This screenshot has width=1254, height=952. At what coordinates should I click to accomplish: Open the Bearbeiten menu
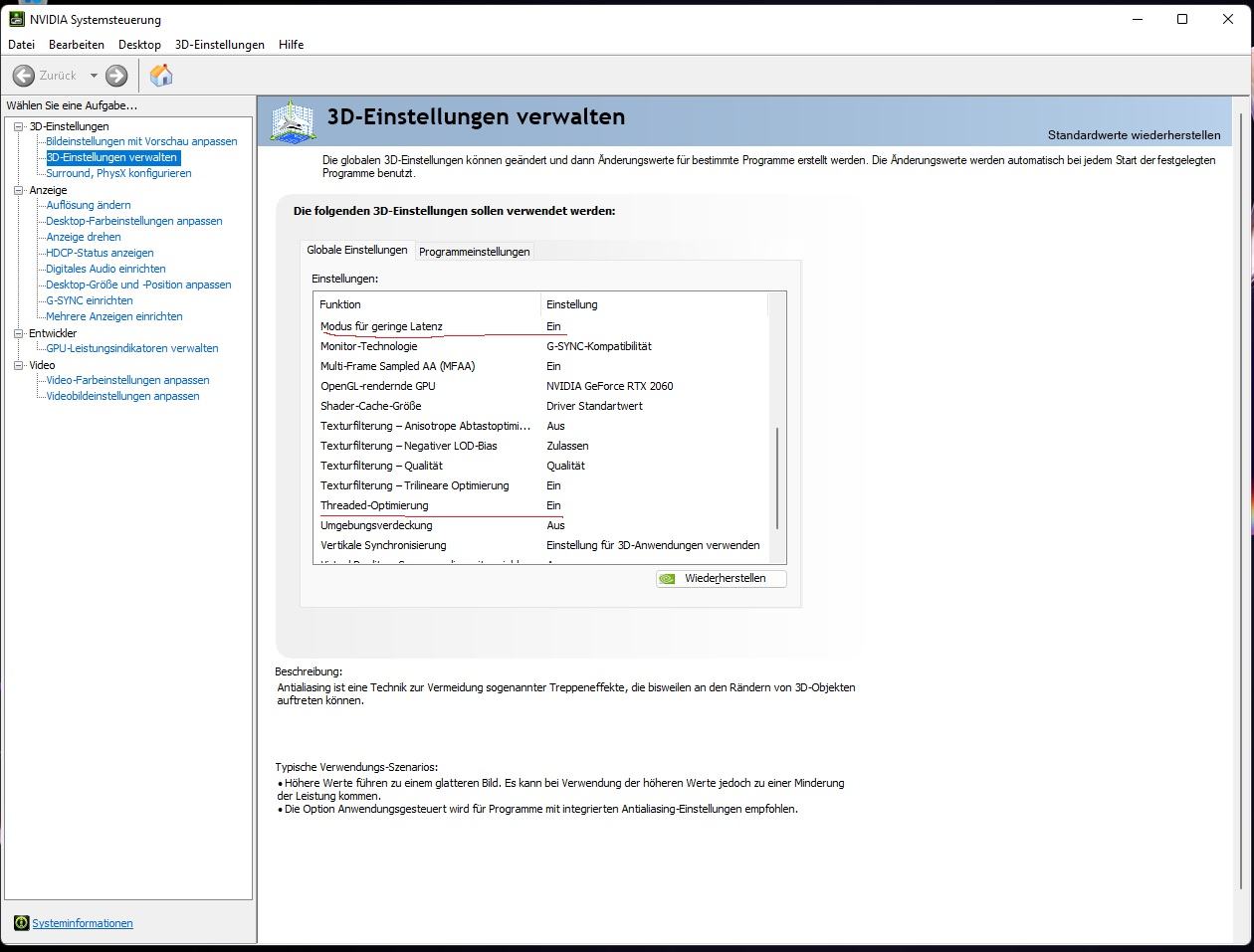click(77, 45)
